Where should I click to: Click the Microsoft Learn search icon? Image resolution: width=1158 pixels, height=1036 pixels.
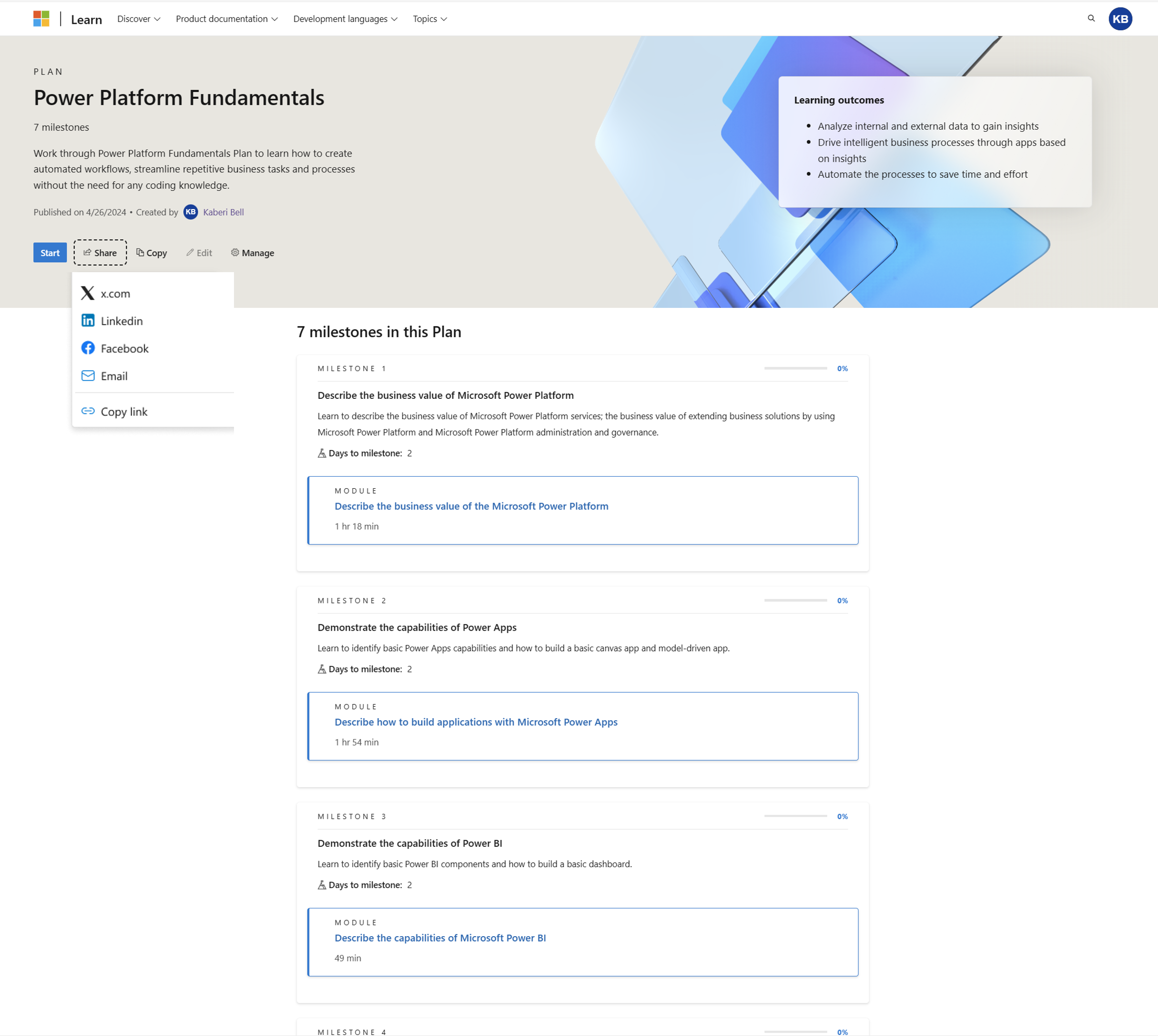1092,18
